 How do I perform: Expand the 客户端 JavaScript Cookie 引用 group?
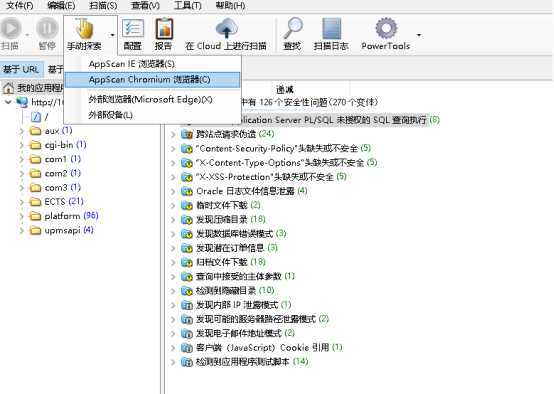point(173,348)
